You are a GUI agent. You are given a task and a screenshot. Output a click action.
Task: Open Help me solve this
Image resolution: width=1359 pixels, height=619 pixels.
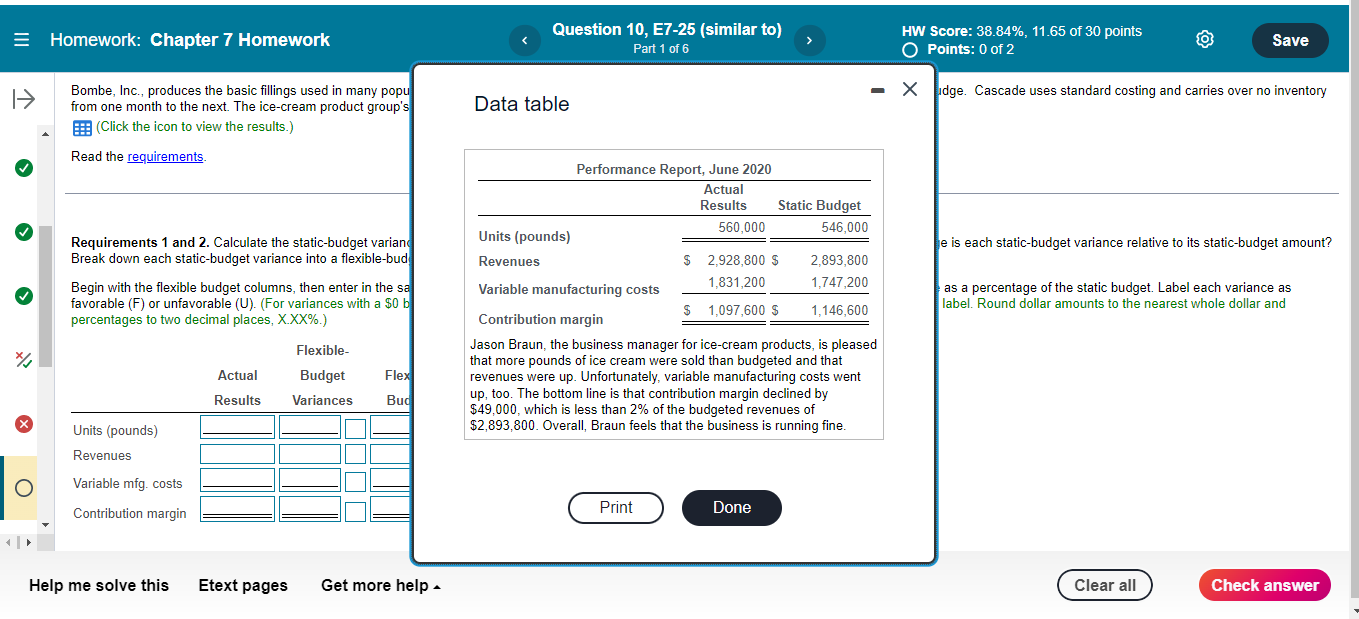tap(99, 585)
